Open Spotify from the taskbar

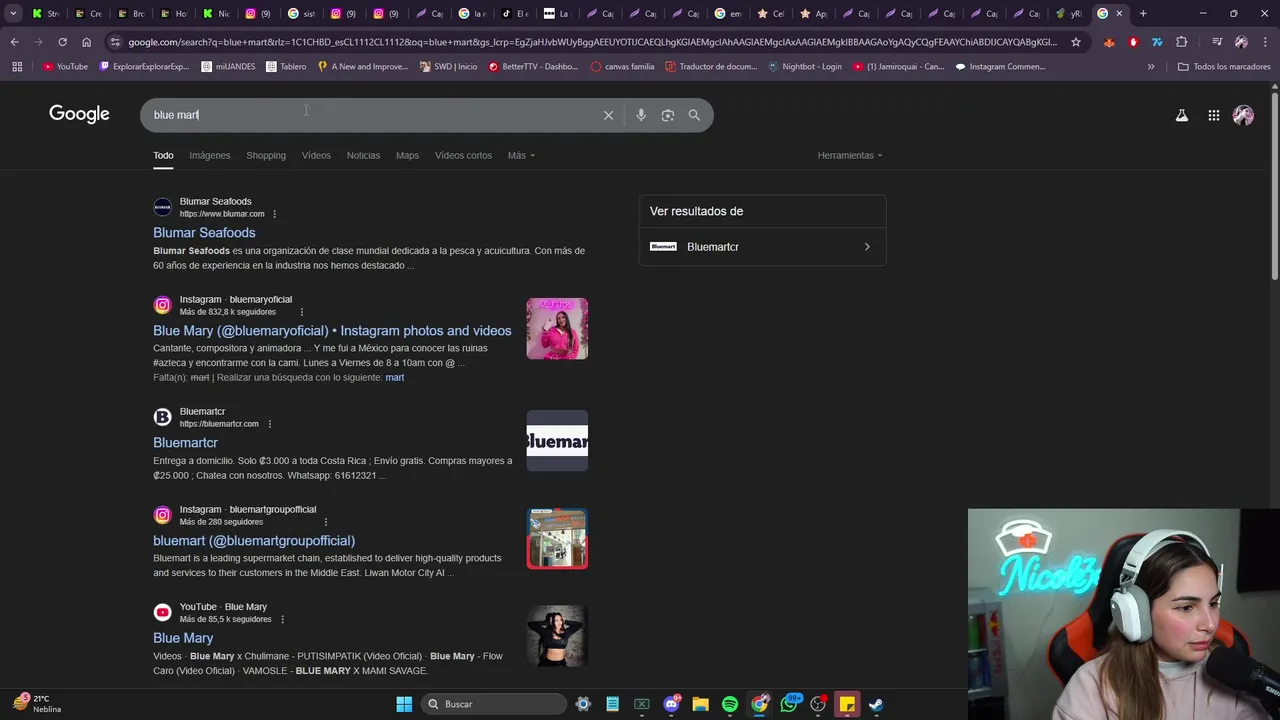coord(730,704)
